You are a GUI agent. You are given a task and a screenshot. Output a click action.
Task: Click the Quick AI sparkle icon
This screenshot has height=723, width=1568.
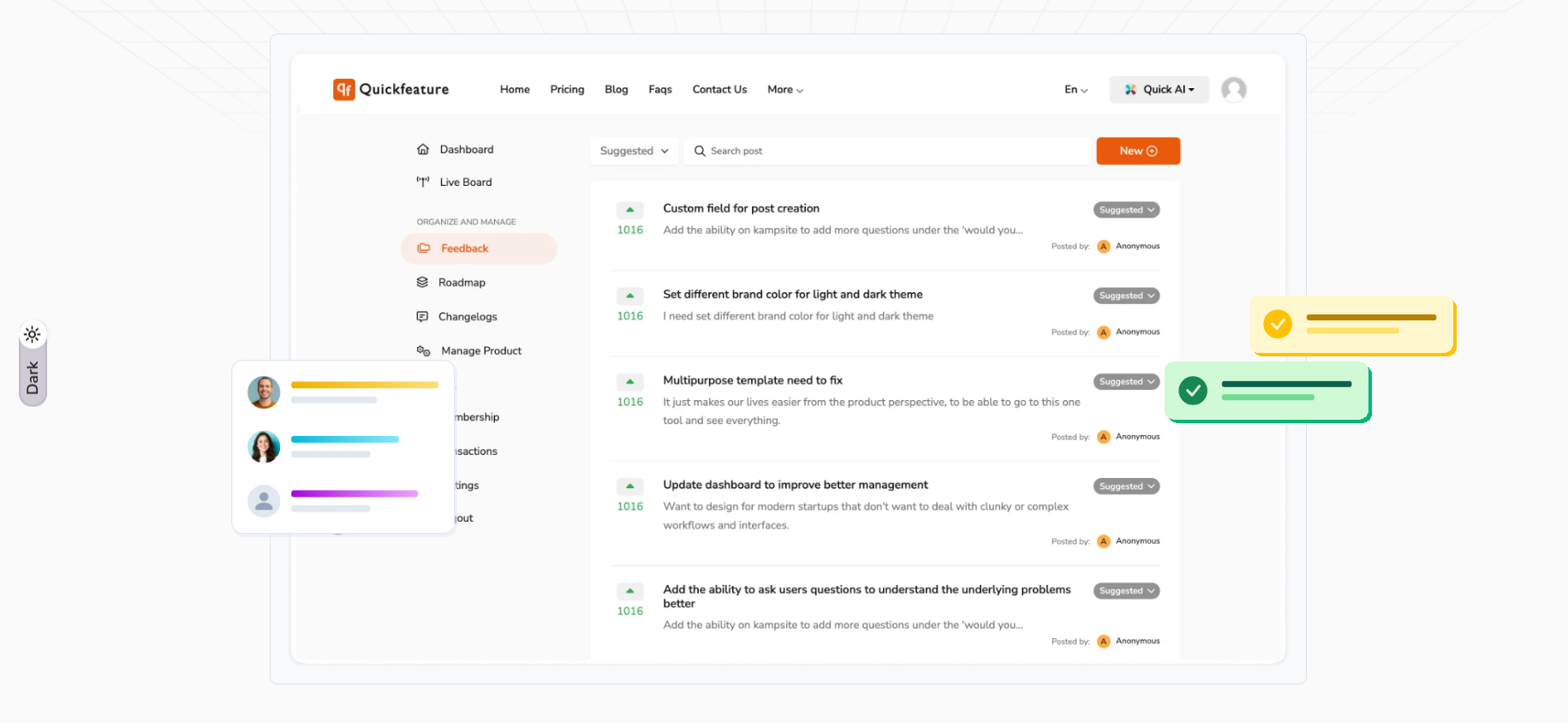tap(1130, 89)
